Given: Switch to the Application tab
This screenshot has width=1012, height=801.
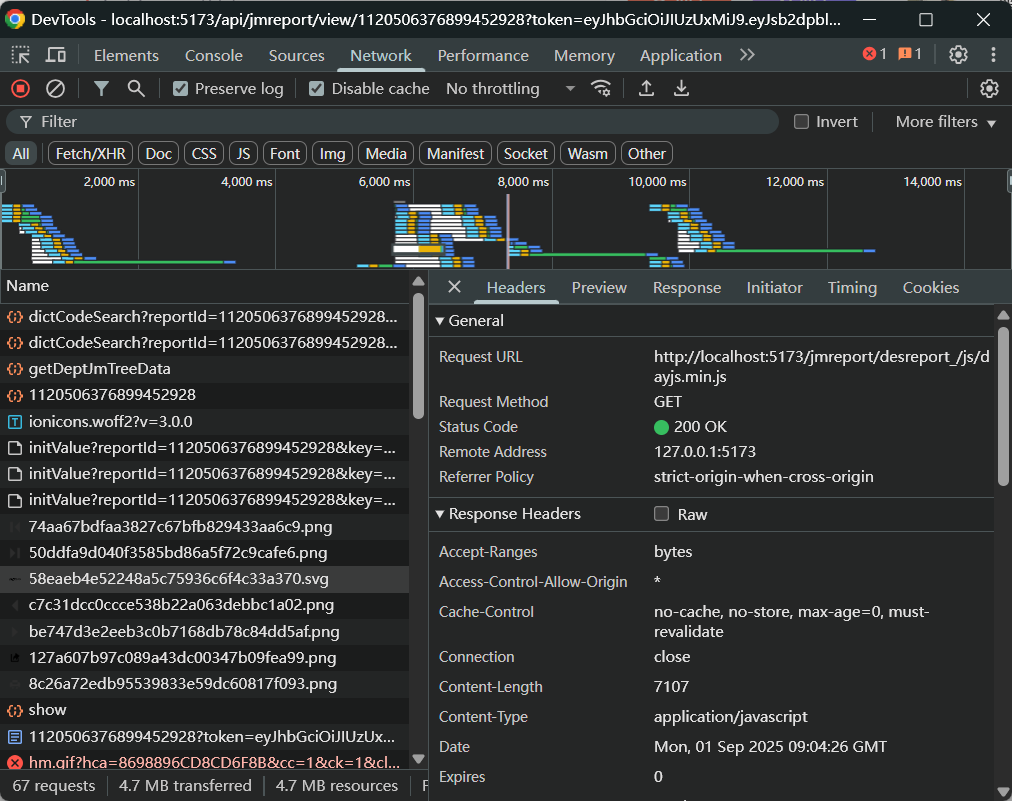Looking at the screenshot, I should (680, 56).
